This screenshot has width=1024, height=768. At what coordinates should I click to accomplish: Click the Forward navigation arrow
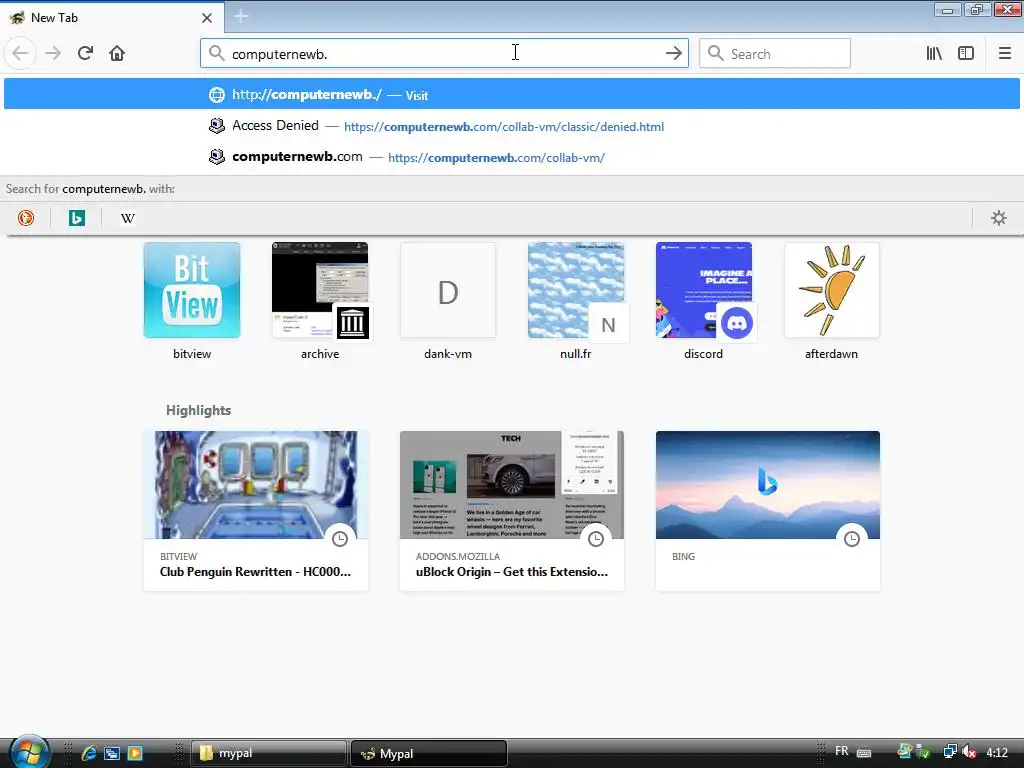pyautogui.click(x=54, y=54)
